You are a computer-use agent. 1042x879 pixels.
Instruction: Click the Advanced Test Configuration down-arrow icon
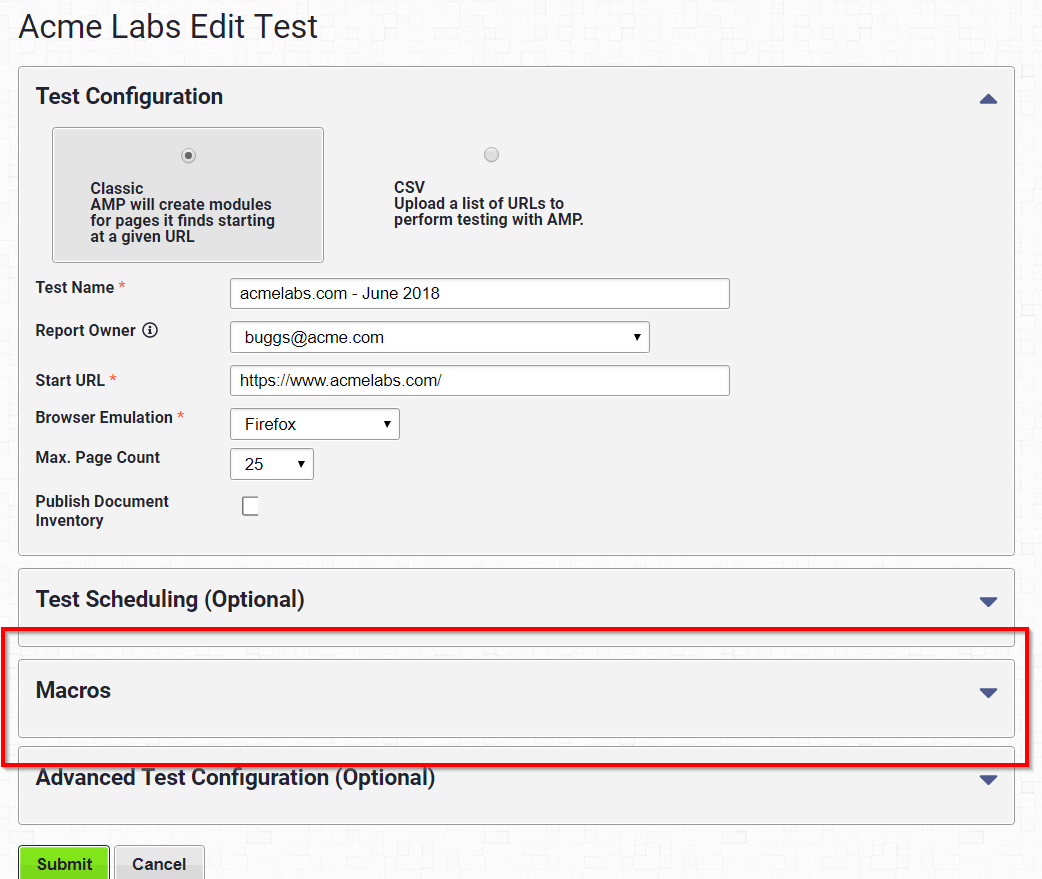point(988,779)
